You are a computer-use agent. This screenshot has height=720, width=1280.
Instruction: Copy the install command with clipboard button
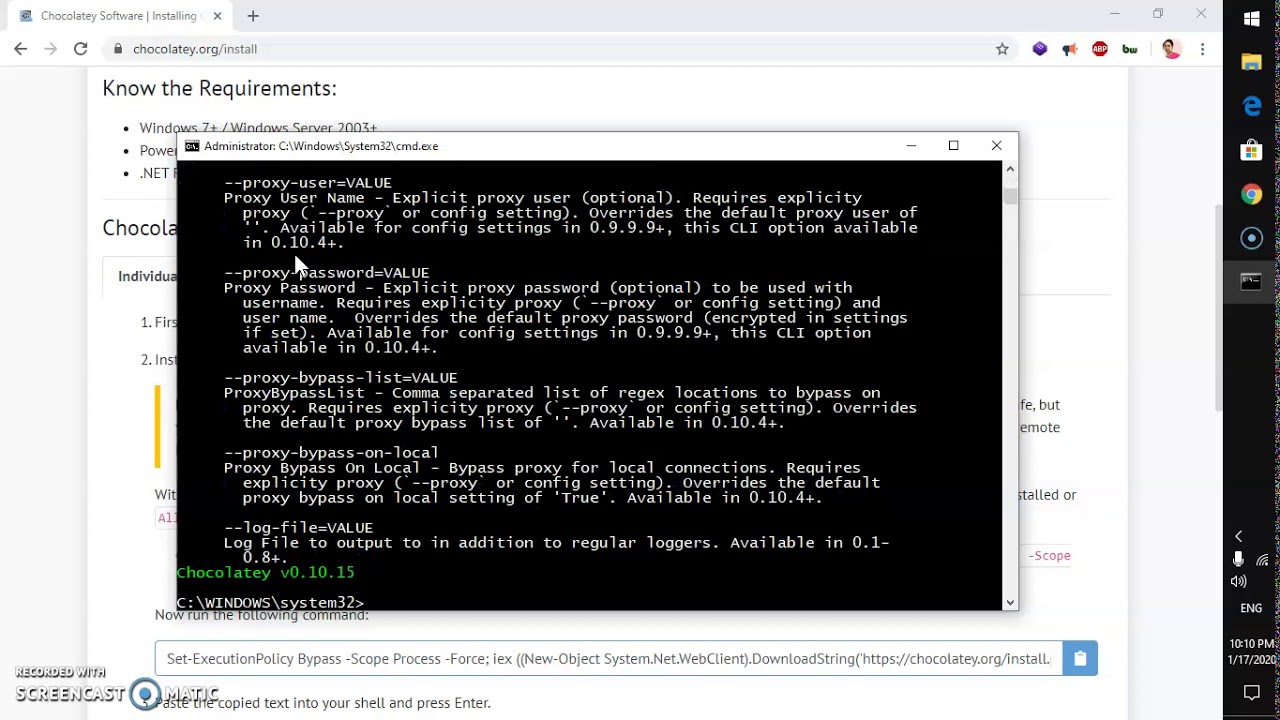(1080, 658)
